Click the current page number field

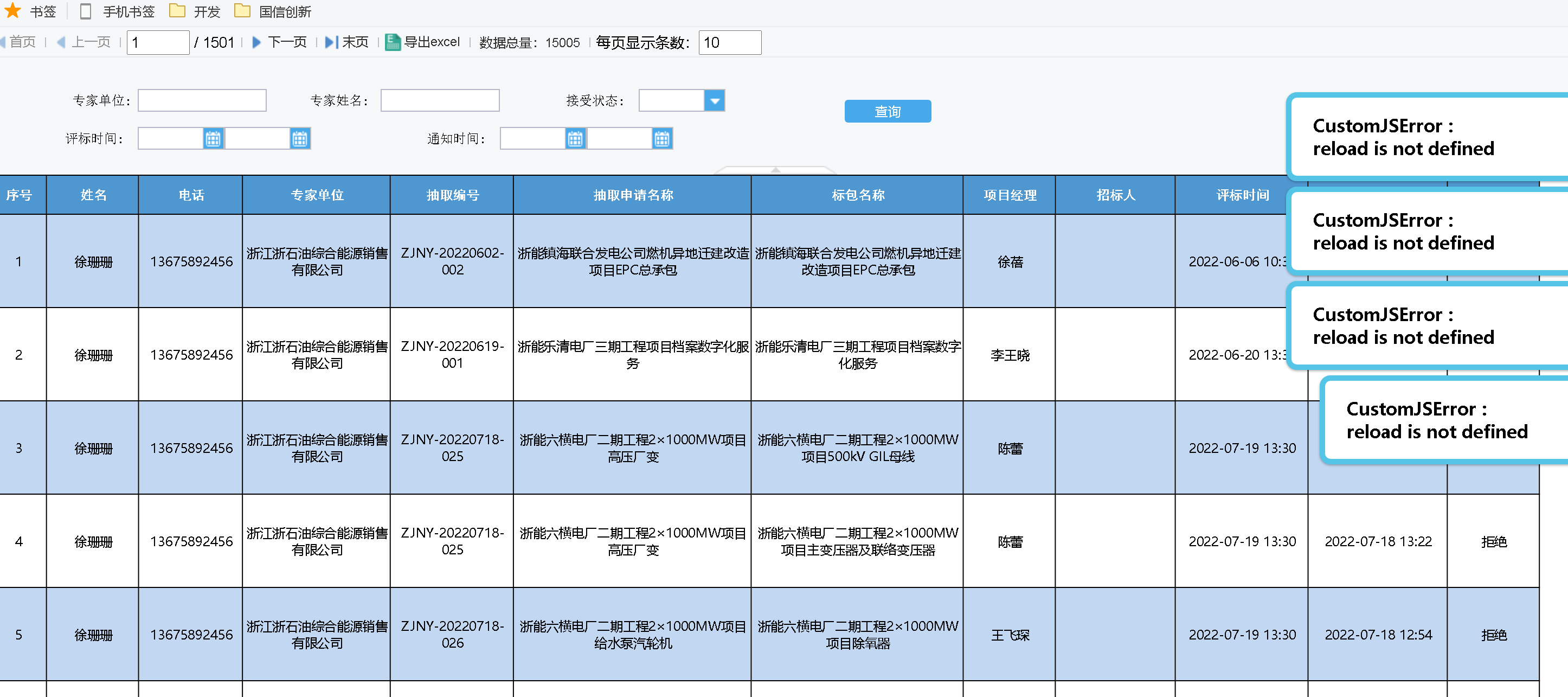click(x=158, y=43)
